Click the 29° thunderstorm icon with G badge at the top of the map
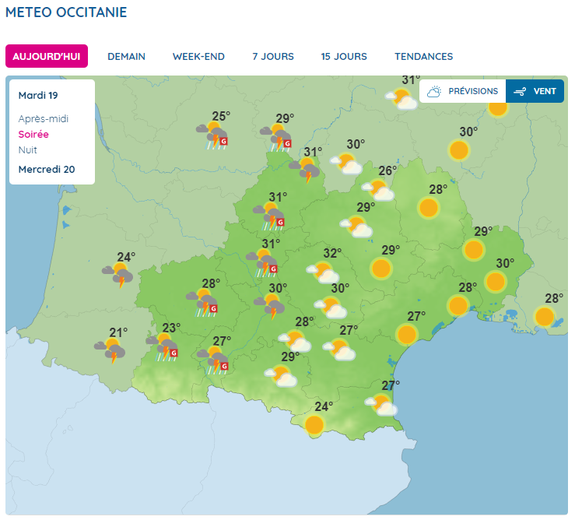 [276, 138]
